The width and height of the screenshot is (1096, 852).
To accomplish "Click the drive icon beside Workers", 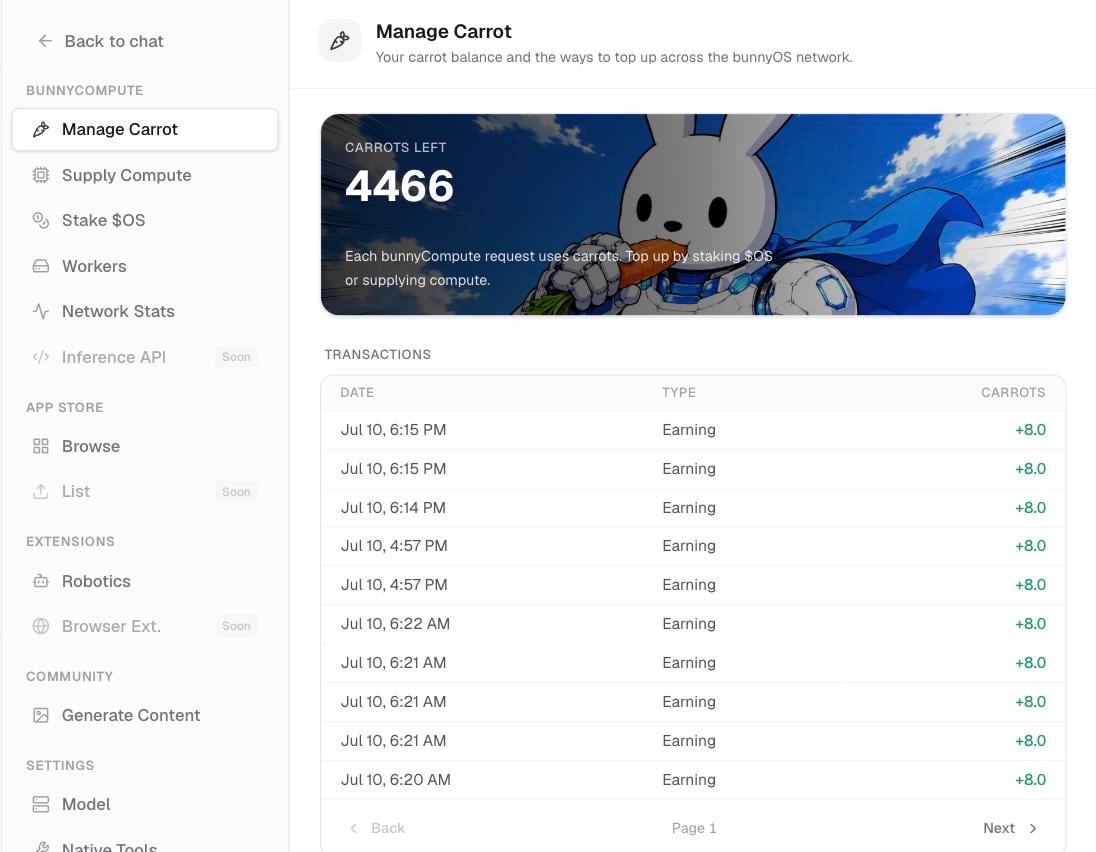I will click(41, 266).
